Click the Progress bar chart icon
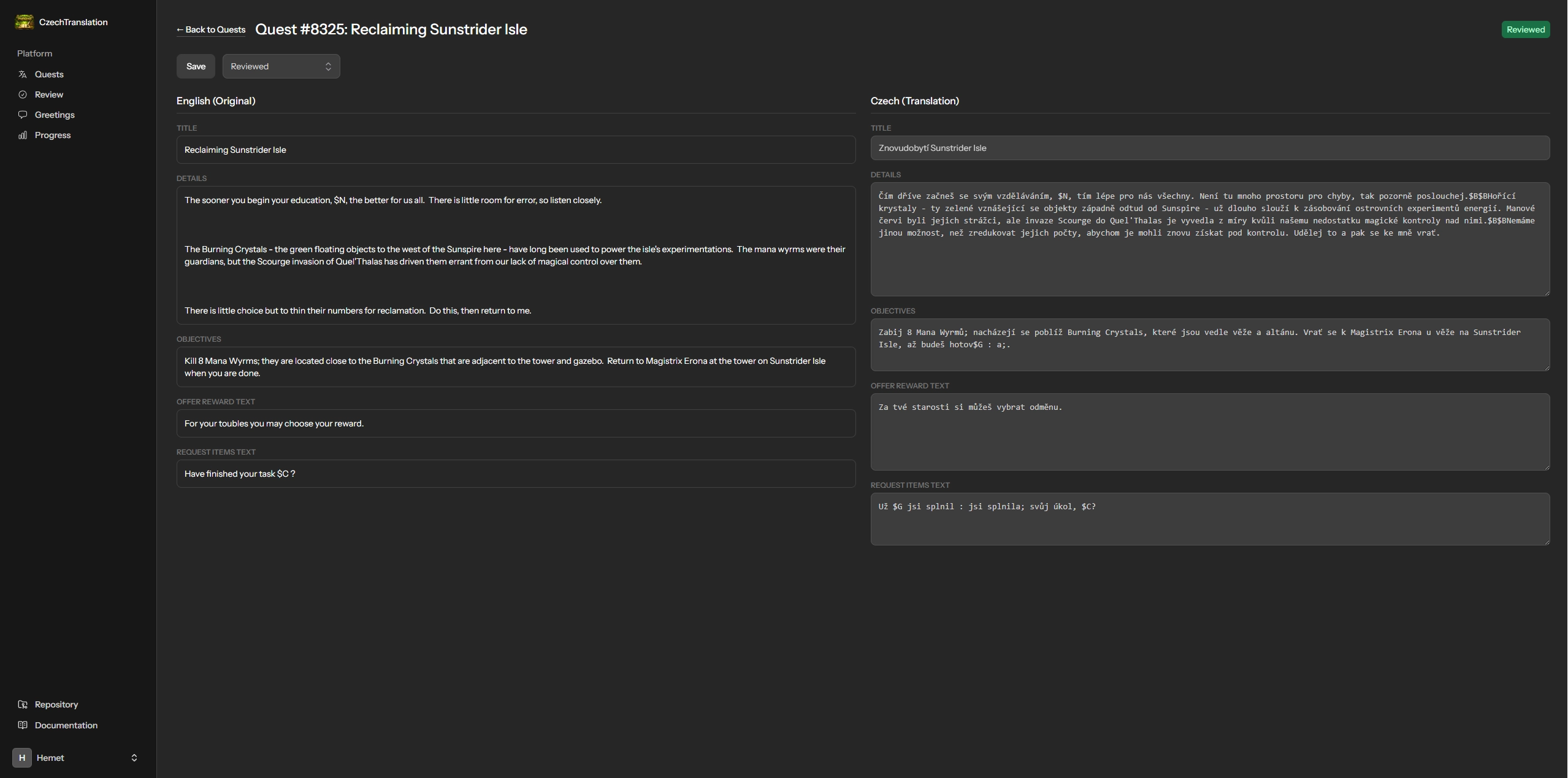This screenshot has height=778, width=1568. pyautogui.click(x=23, y=135)
